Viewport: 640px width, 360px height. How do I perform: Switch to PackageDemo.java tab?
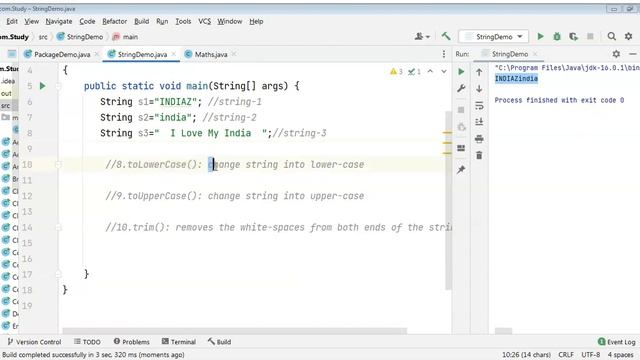click(x=61, y=54)
